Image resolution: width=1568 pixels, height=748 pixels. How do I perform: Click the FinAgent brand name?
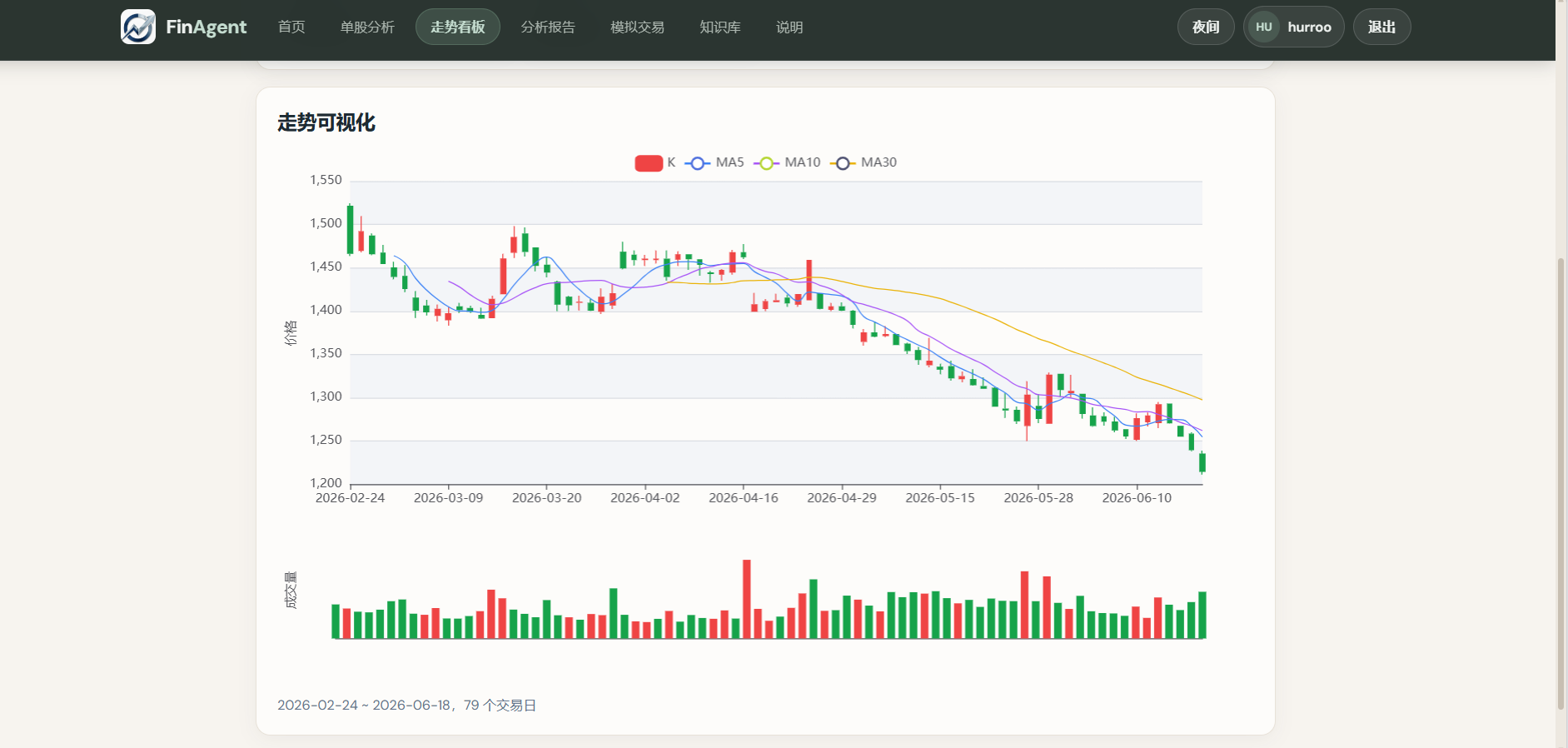(206, 27)
